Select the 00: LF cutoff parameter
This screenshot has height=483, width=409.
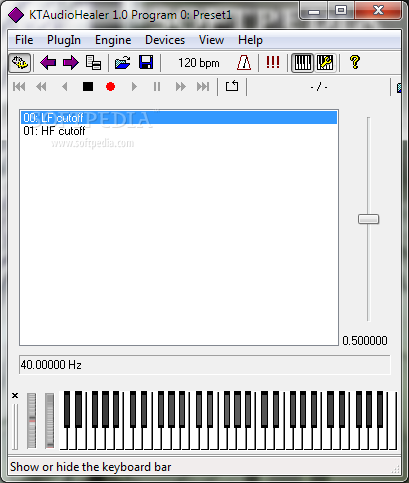pyautogui.click(x=179, y=118)
